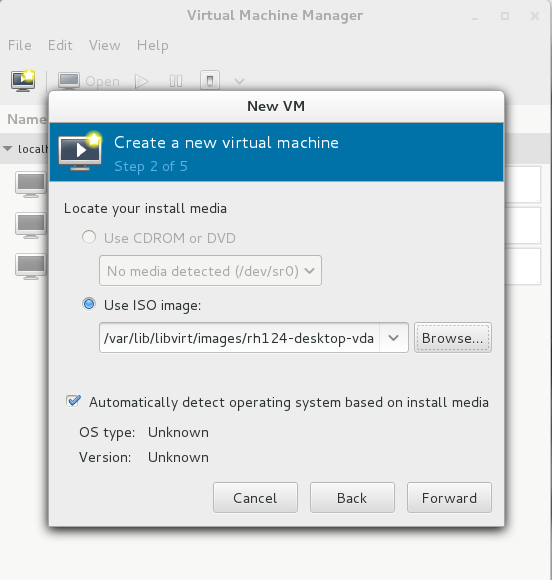
Task: Select the second VM monitor icon in list
Action: 31,225
